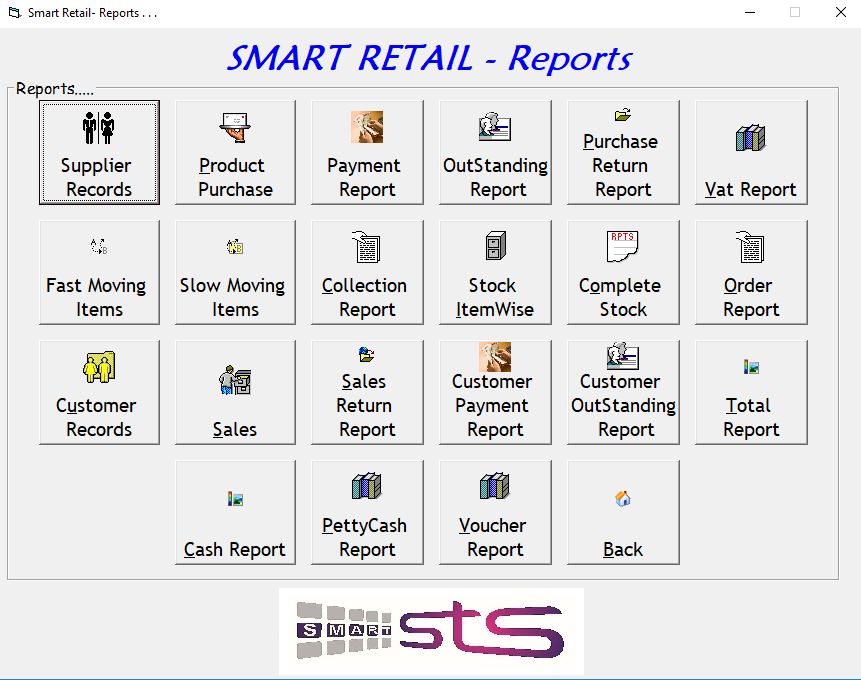Viewport: 861px width, 680px height.
Task: Click the Cash Report button
Action: click(x=235, y=512)
